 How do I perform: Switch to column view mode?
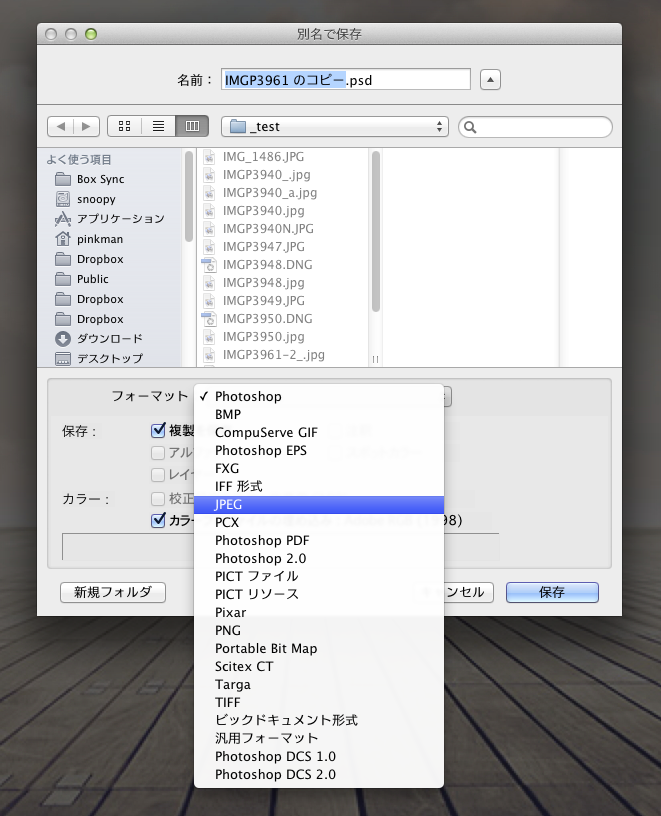192,126
